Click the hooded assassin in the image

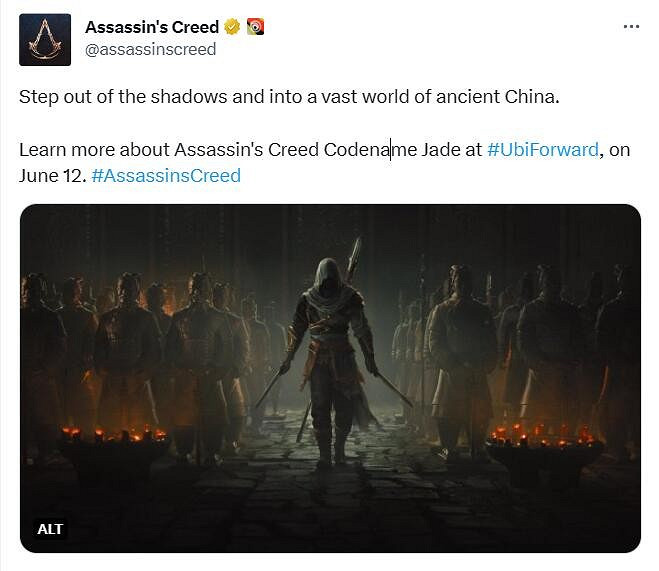tap(330, 350)
